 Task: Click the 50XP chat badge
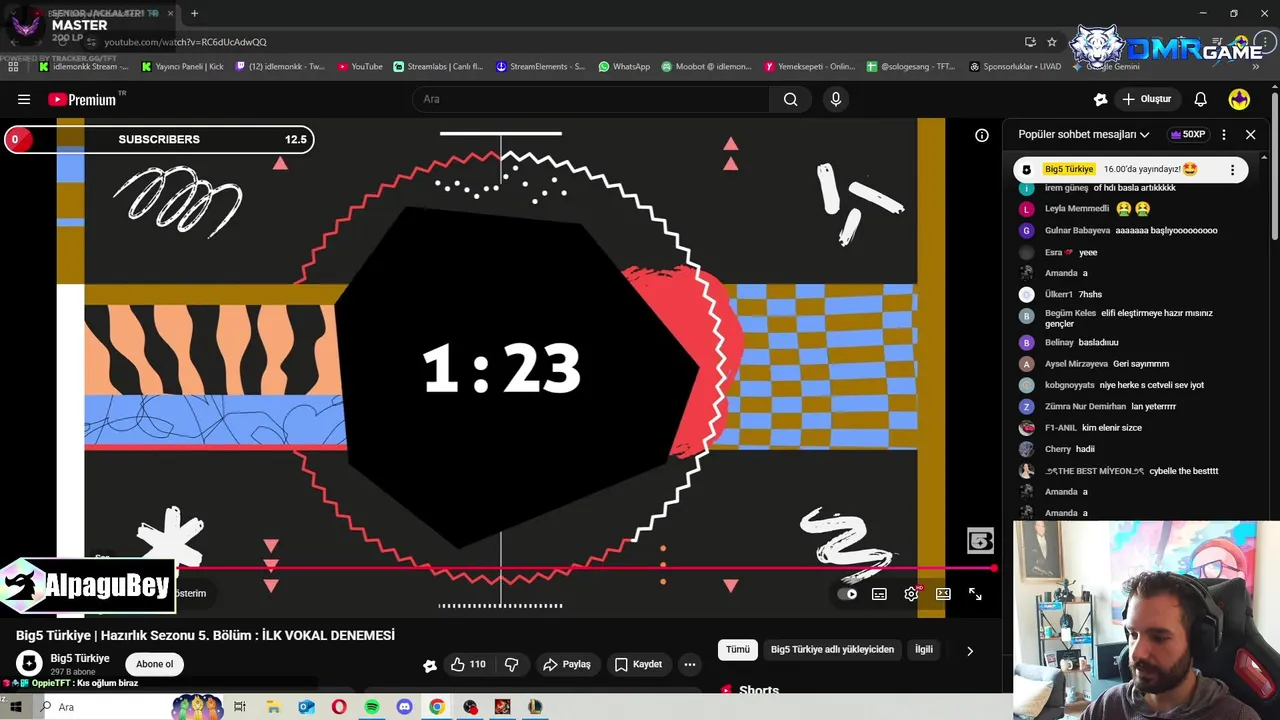tap(1187, 134)
